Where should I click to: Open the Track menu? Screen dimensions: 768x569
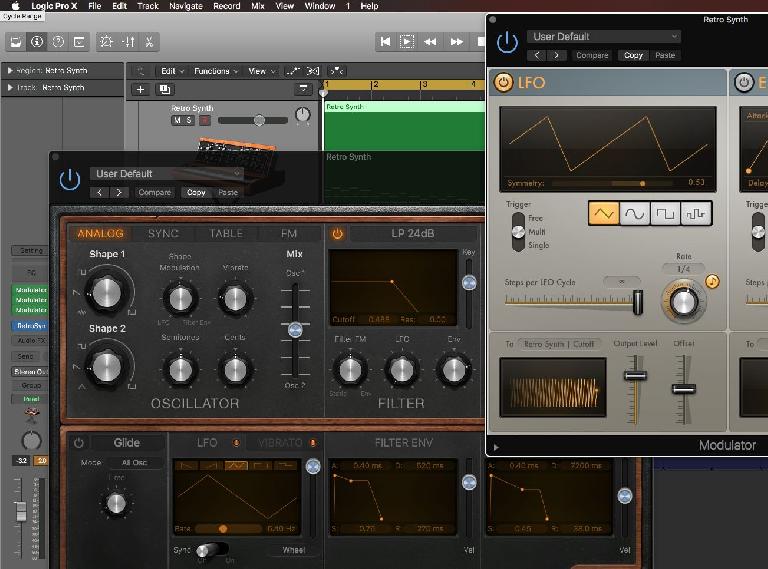(147, 6)
